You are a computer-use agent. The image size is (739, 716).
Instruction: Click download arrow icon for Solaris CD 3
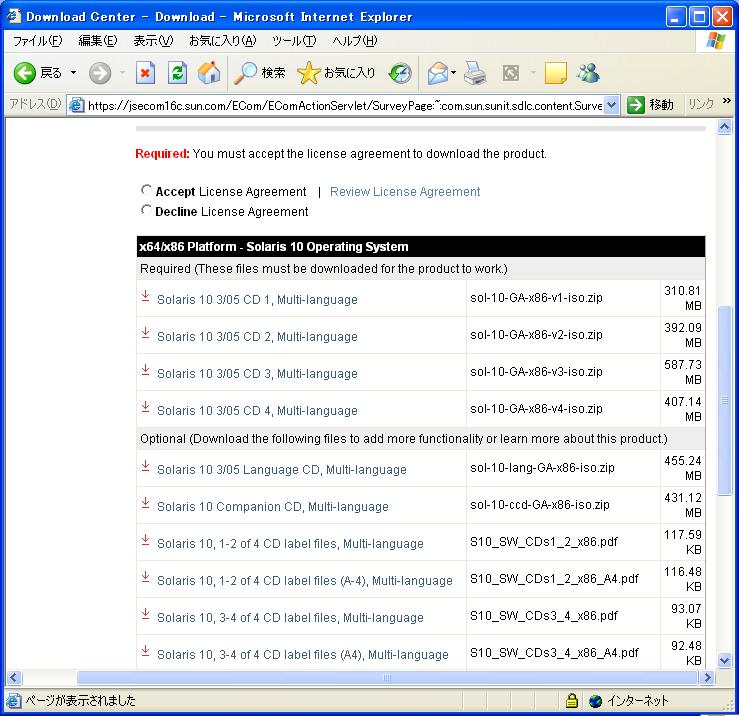(x=146, y=370)
